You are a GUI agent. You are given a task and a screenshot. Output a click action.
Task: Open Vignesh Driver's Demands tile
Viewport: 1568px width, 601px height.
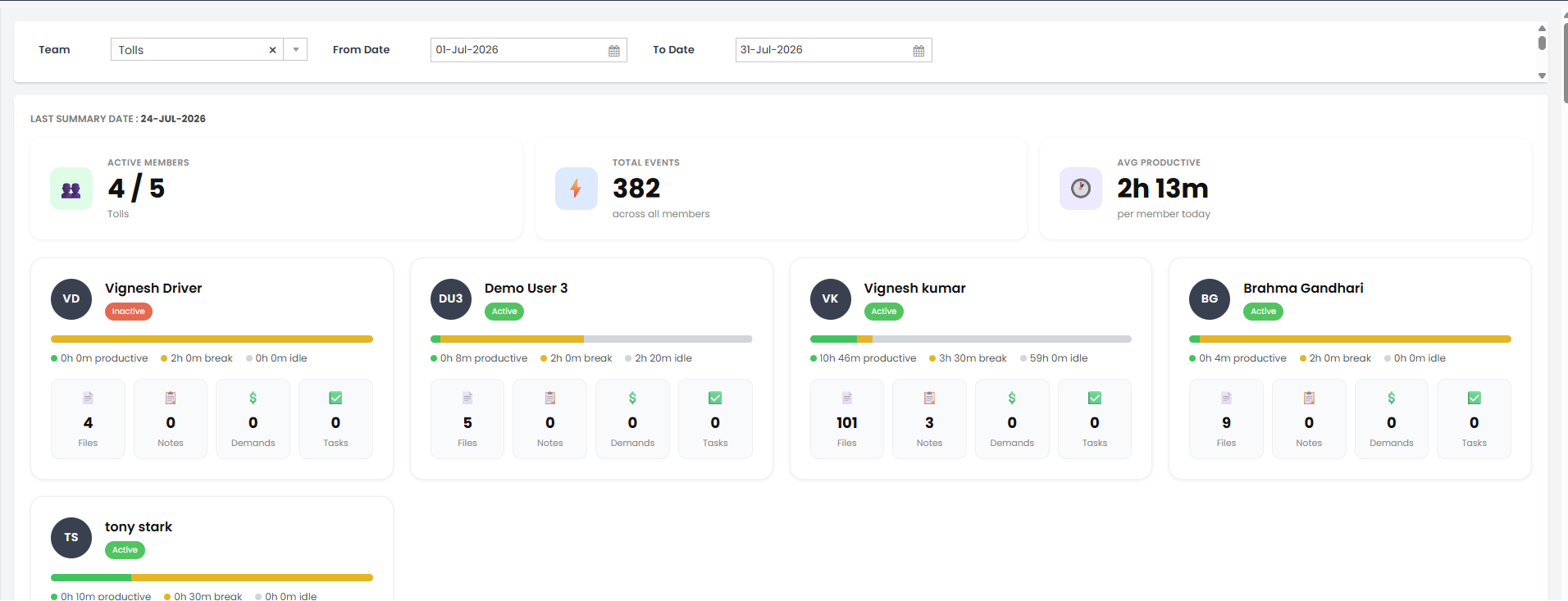(253, 419)
